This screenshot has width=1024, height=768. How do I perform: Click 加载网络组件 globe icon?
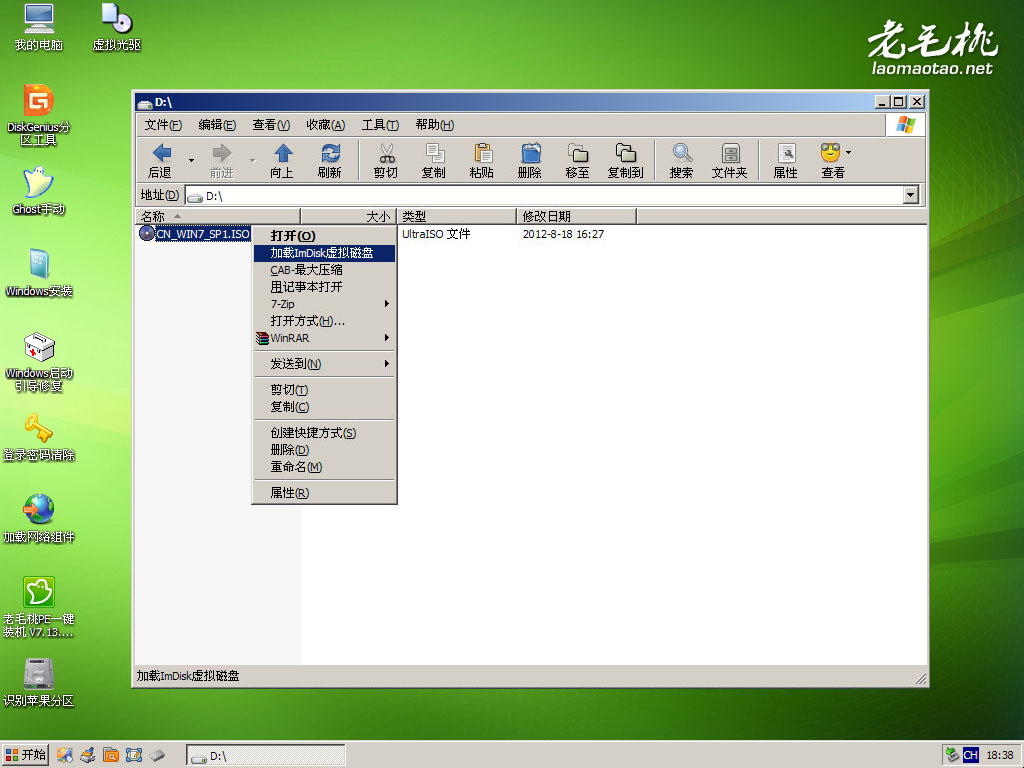[39, 519]
